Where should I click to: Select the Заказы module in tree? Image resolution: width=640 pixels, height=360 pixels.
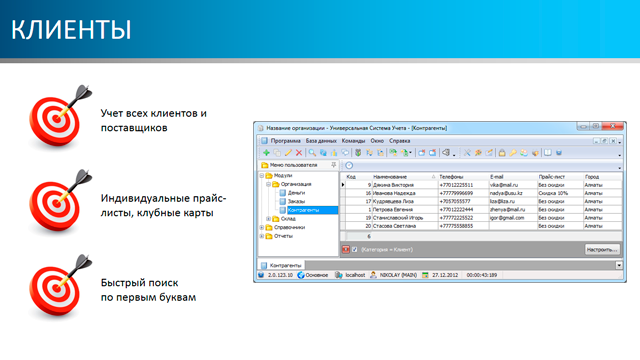[x=296, y=201]
